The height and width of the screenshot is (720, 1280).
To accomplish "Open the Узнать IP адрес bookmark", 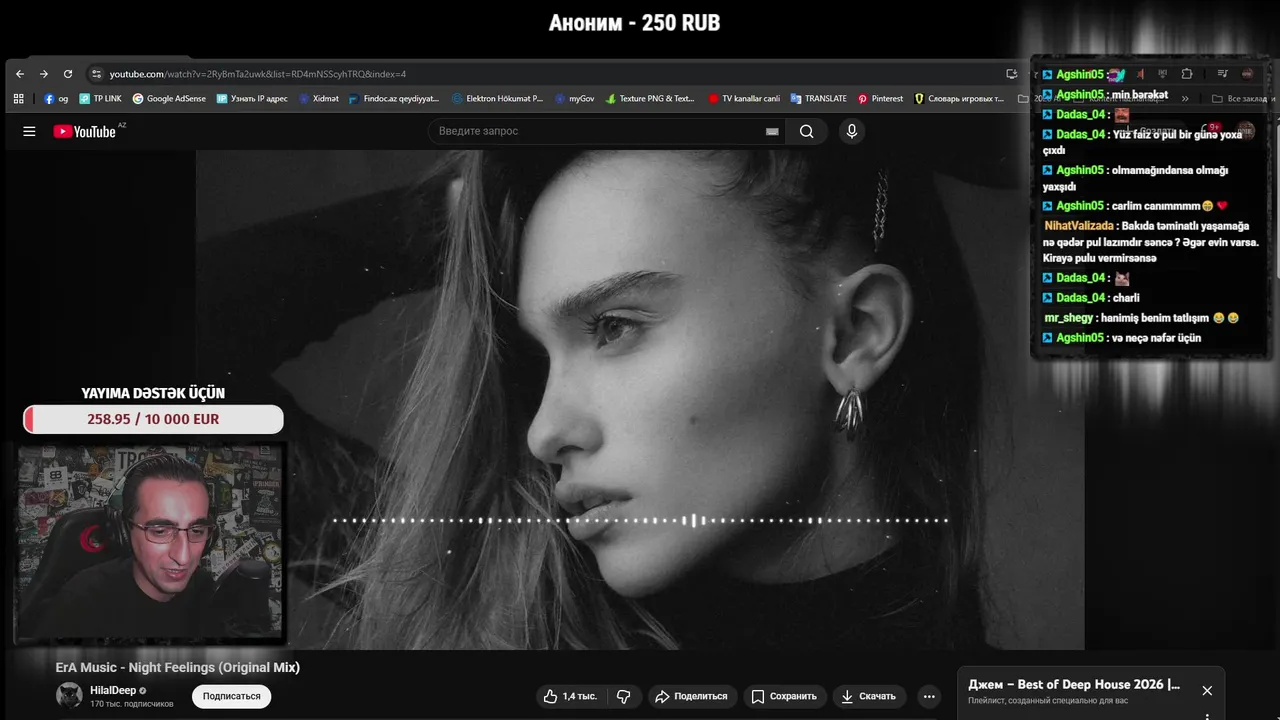I will pyautogui.click(x=252, y=99).
